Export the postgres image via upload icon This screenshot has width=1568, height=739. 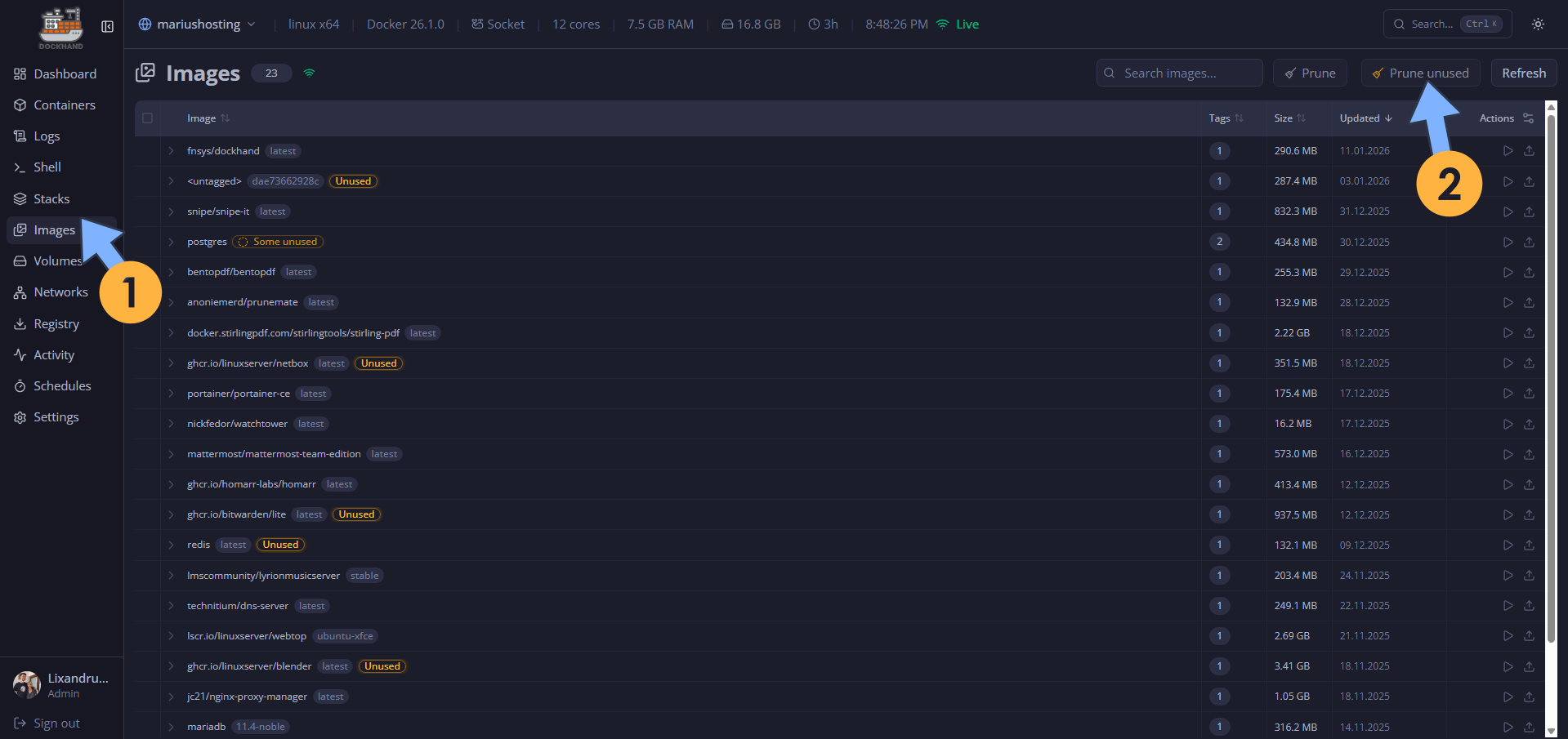1529,242
